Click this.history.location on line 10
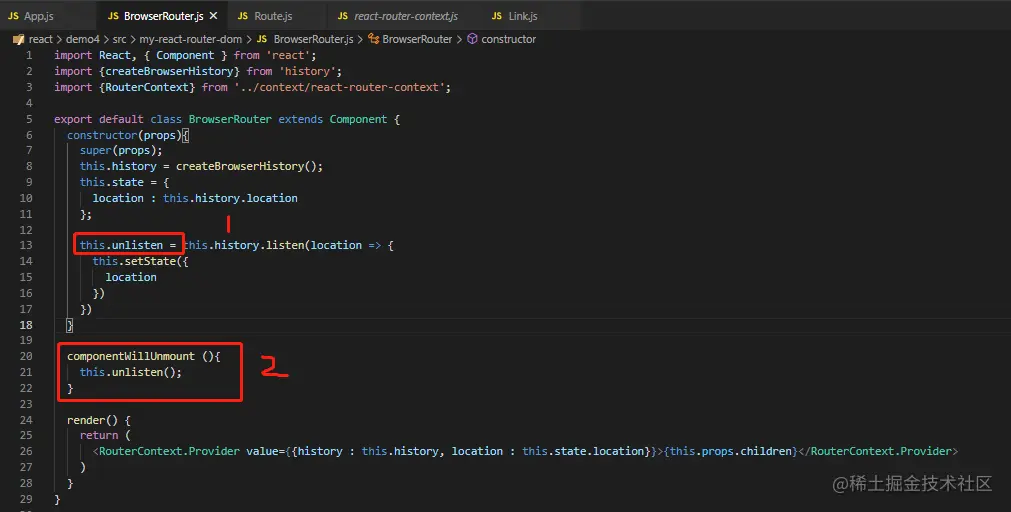The width and height of the screenshot is (1011, 512). pos(230,198)
